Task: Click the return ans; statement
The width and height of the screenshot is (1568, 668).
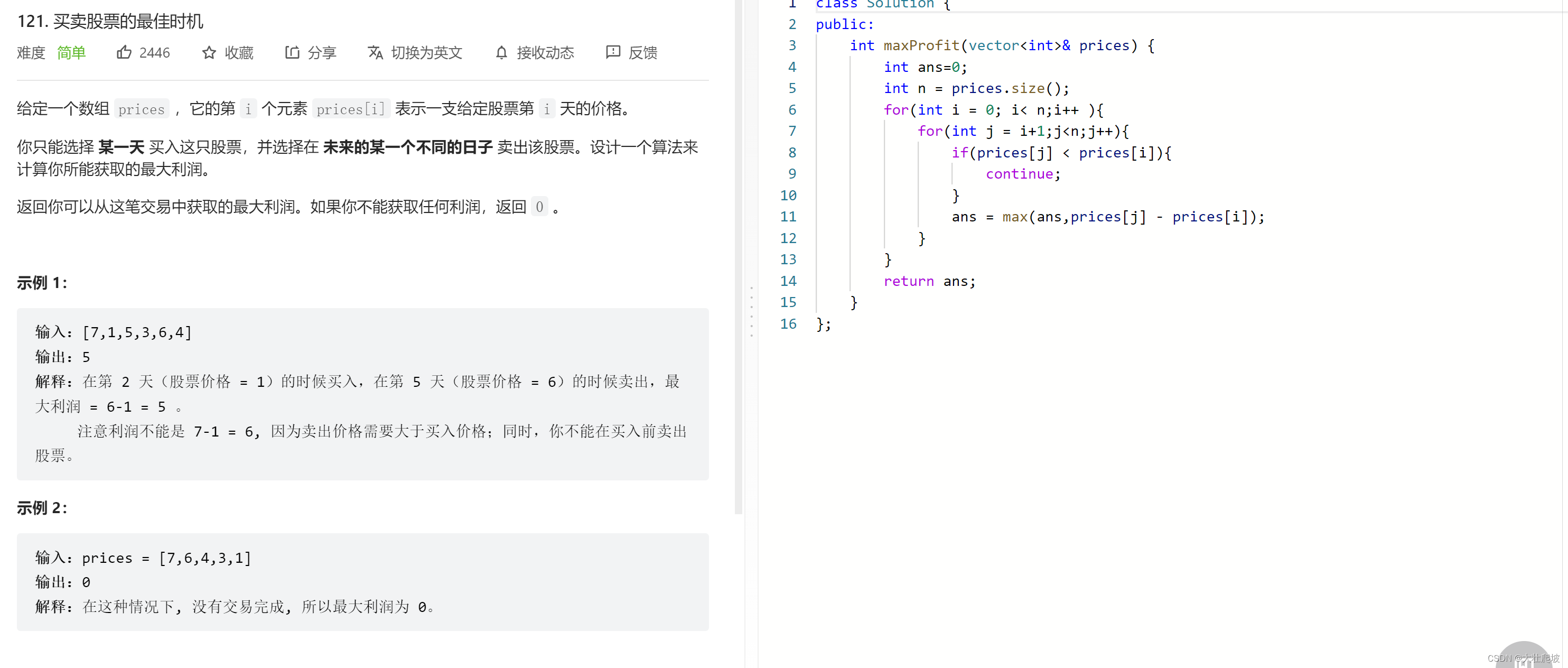Action: point(929,281)
